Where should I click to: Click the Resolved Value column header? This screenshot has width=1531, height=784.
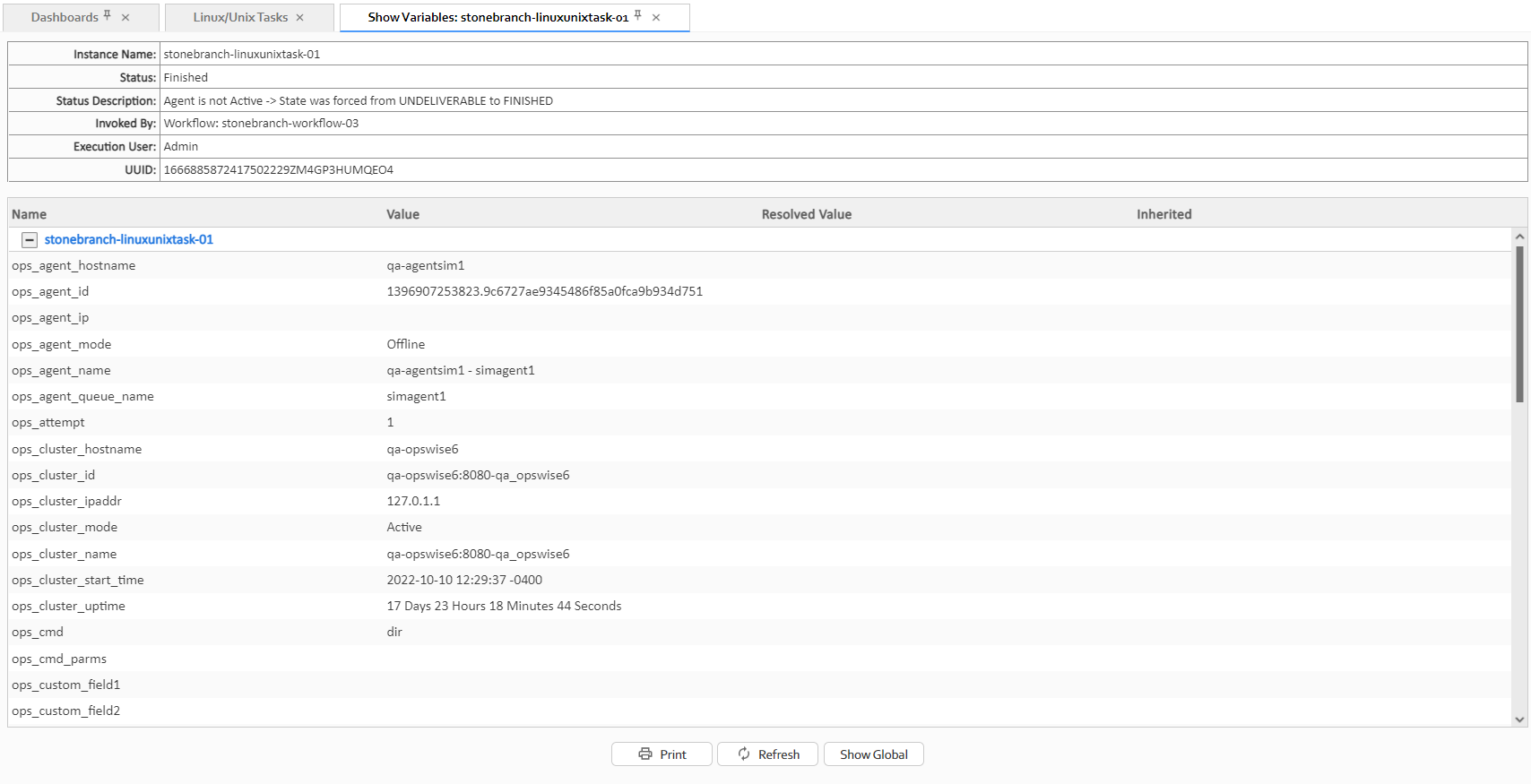(x=806, y=214)
